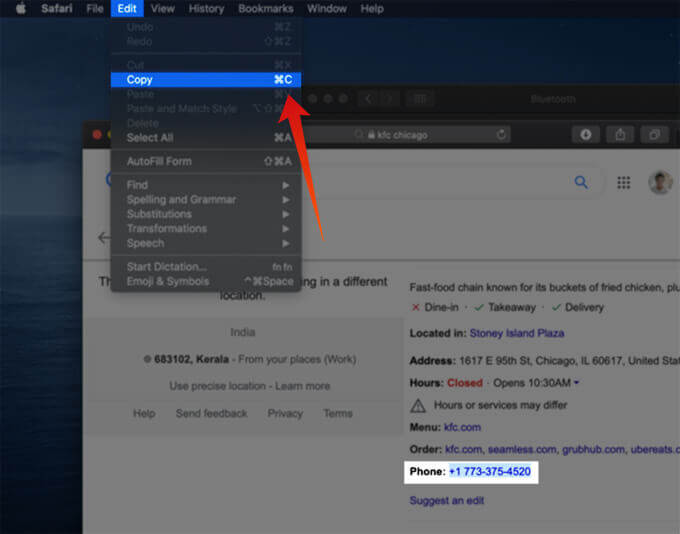The height and width of the screenshot is (534, 680).
Task: Click the Google search magnifier icon
Action: [581, 182]
